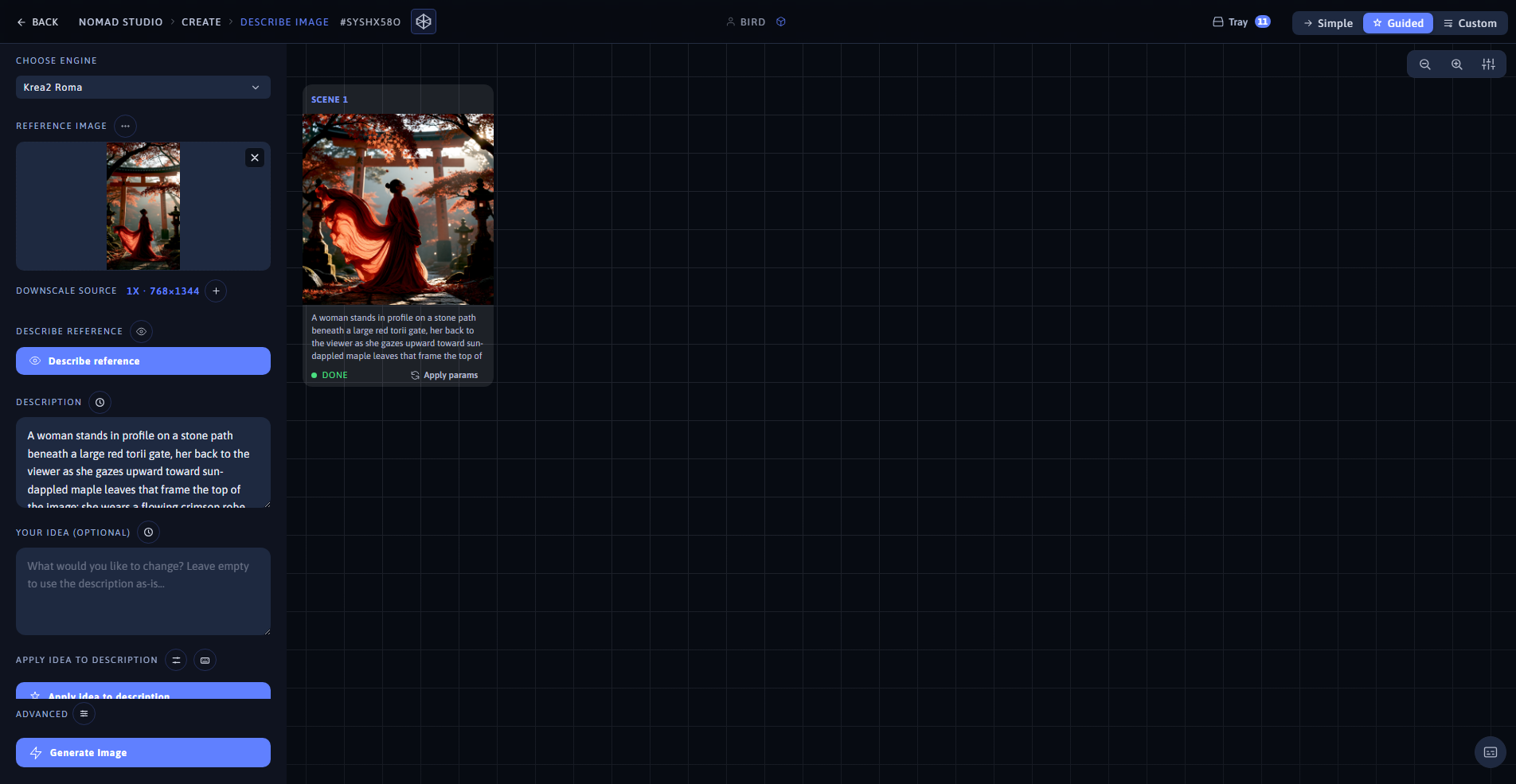Zoom out the canvas
Screen dimensions: 1516x784
point(1425,64)
